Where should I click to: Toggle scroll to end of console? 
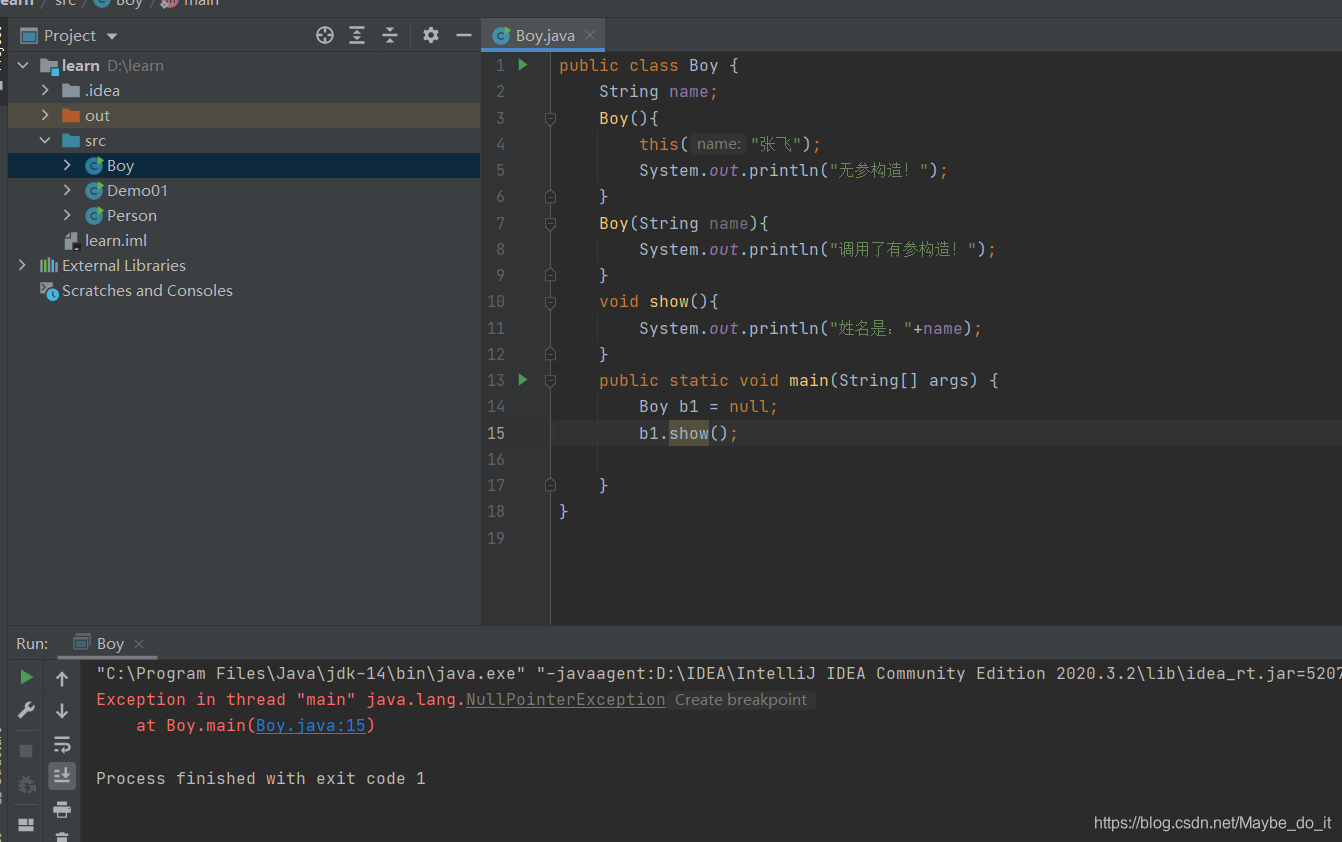point(62,775)
